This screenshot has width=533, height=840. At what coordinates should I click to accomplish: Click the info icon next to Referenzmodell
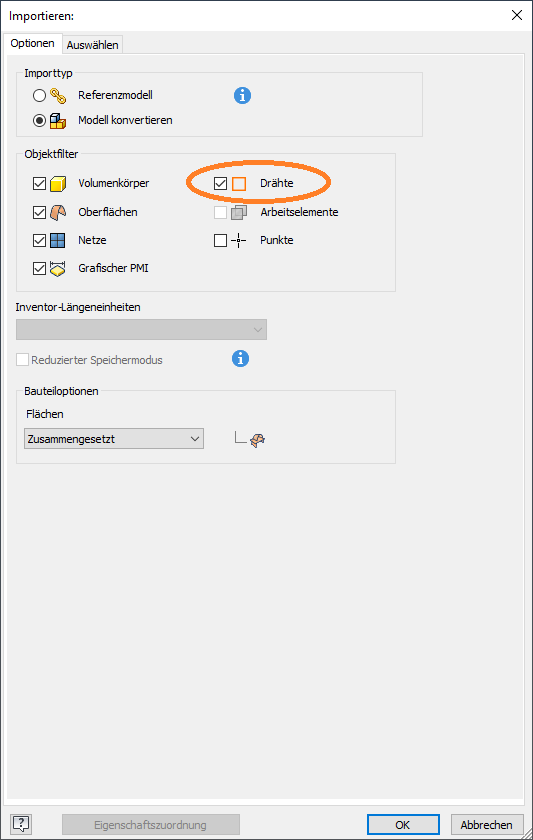click(x=242, y=96)
